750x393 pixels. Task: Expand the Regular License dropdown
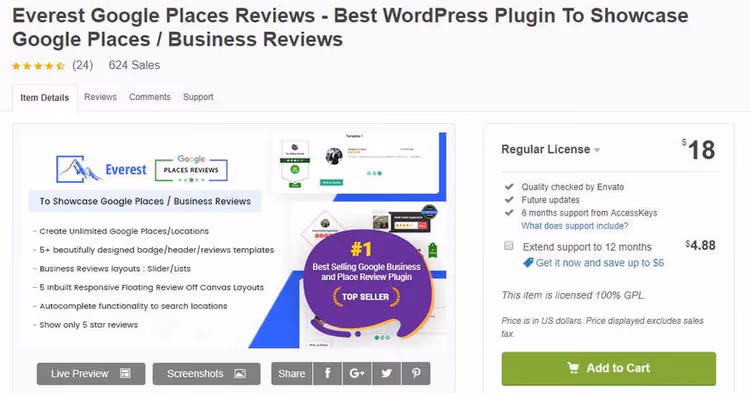tap(551, 149)
